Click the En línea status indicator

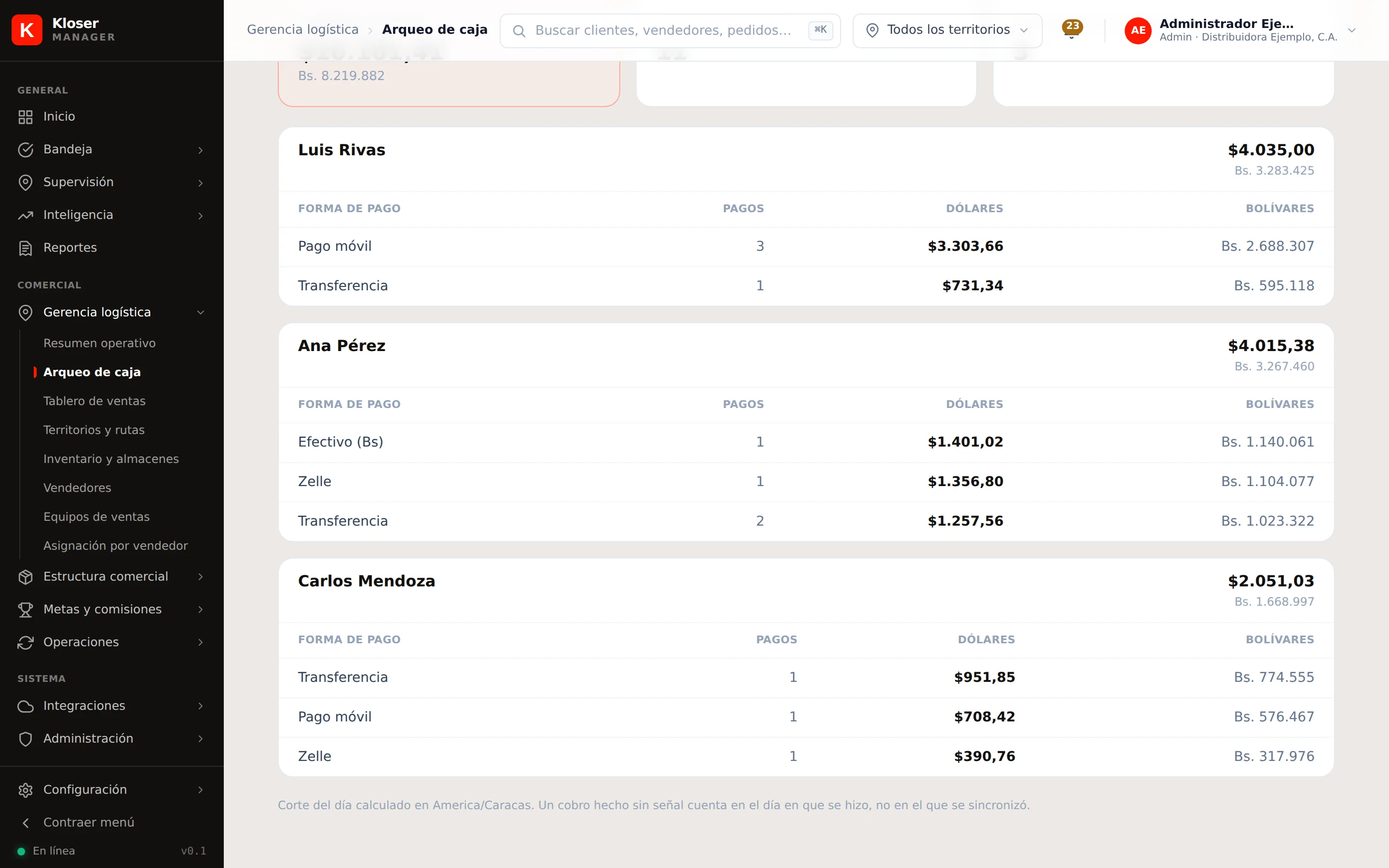[46, 851]
